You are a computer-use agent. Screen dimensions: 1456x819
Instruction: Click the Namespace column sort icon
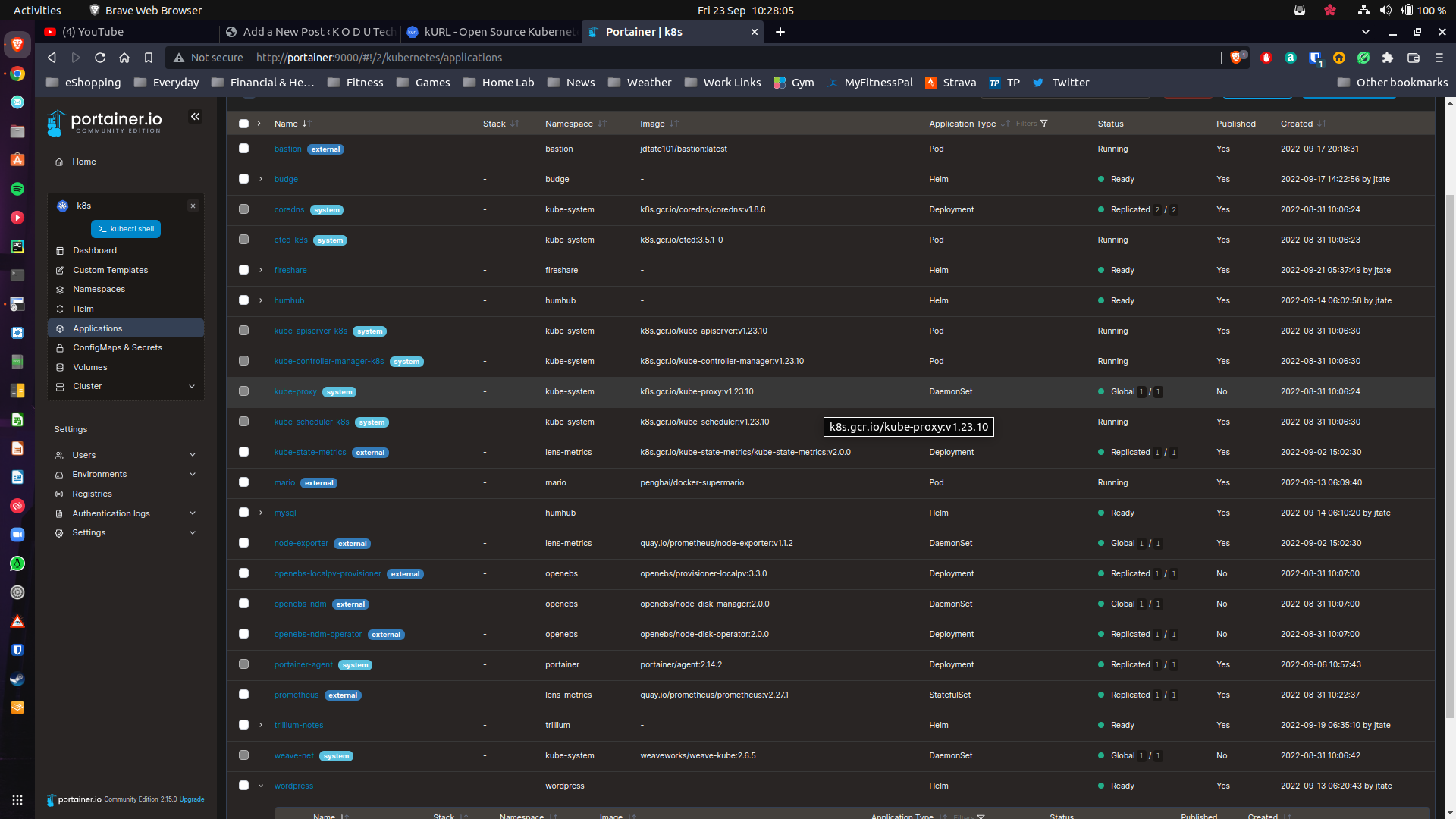(602, 124)
